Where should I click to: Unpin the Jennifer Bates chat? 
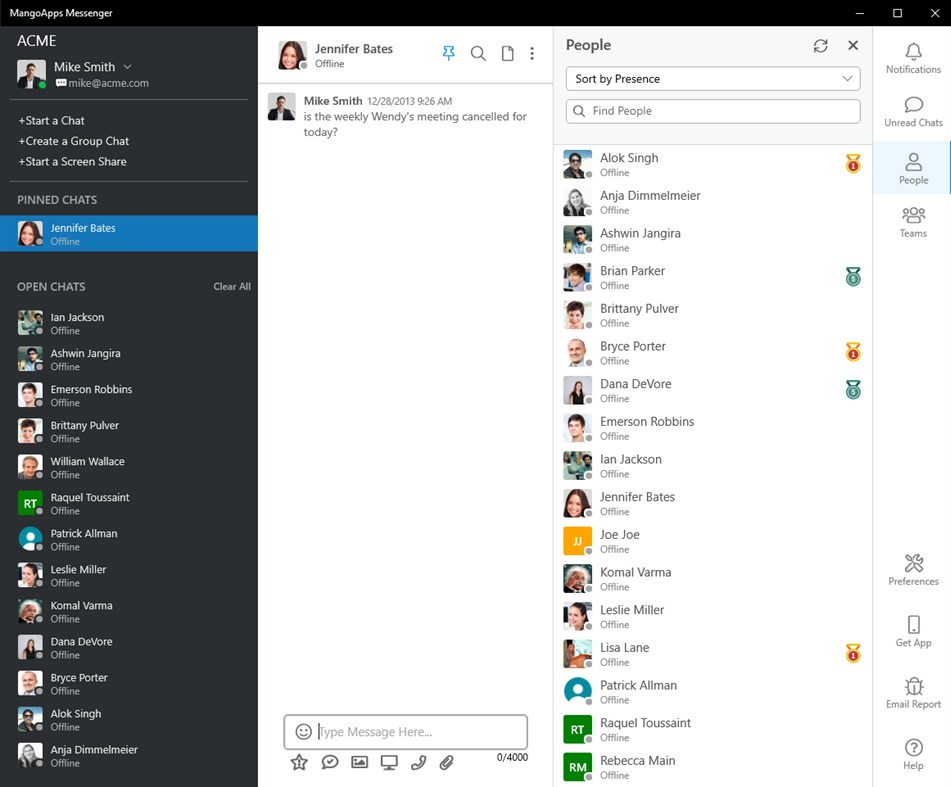coord(448,53)
